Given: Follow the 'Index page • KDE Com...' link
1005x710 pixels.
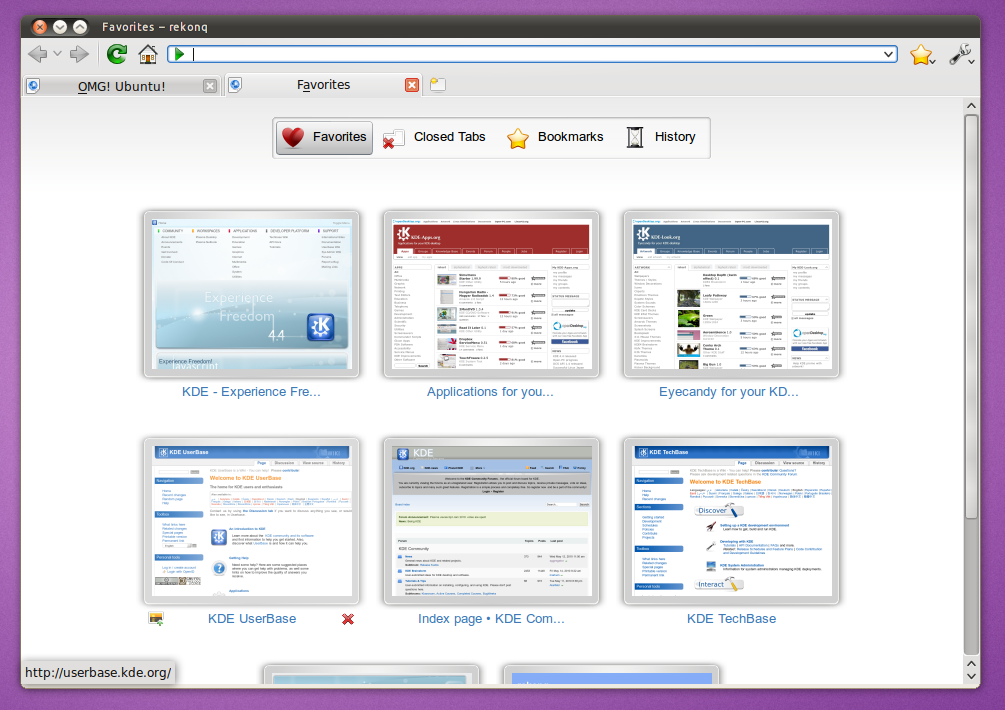Looking at the screenshot, I should [492, 618].
